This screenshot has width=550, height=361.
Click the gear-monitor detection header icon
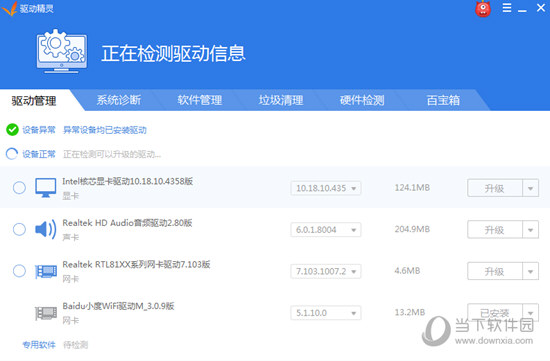[62, 51]
